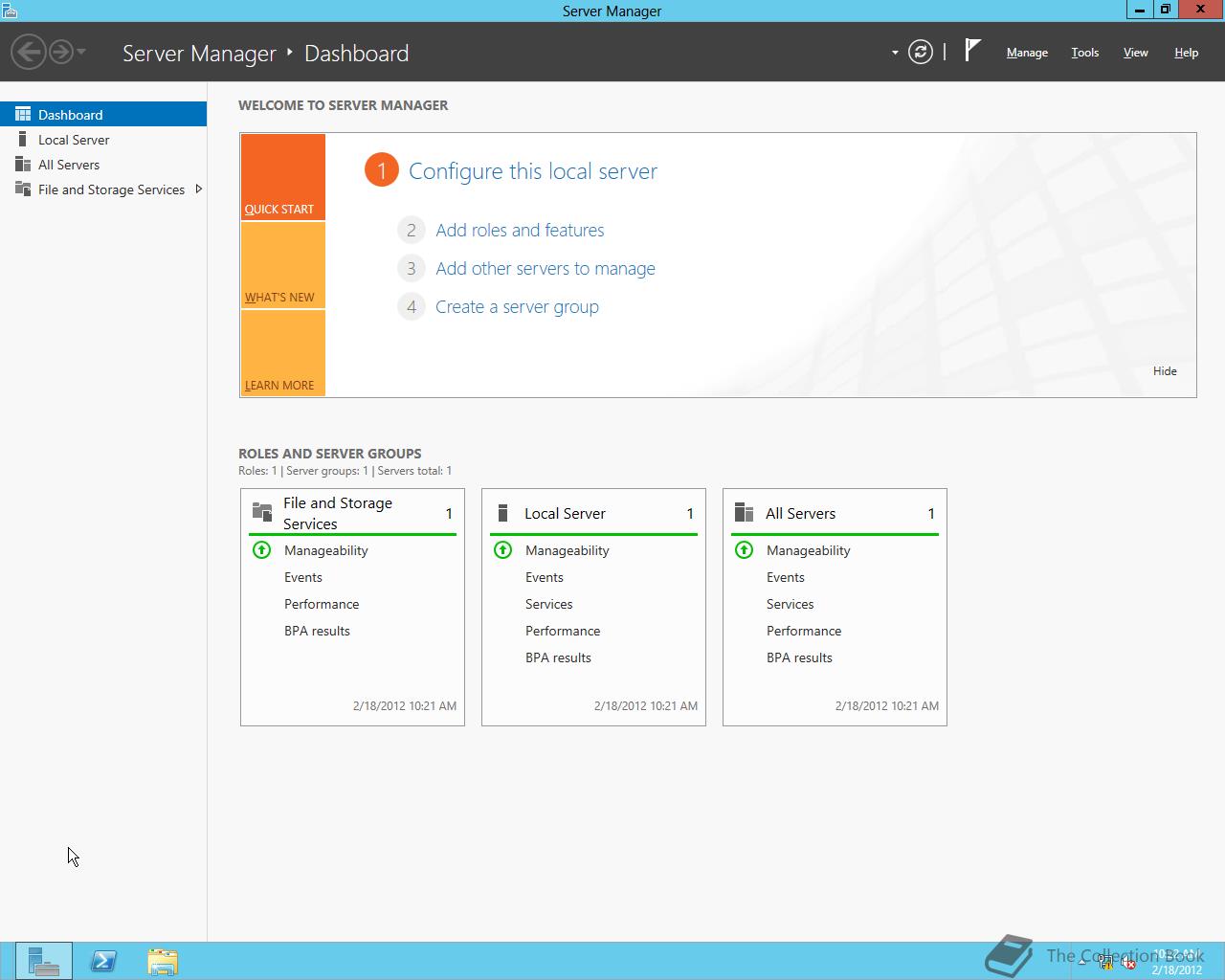Click Configure this local server link
1225x980 pixels.
[533, 171]
